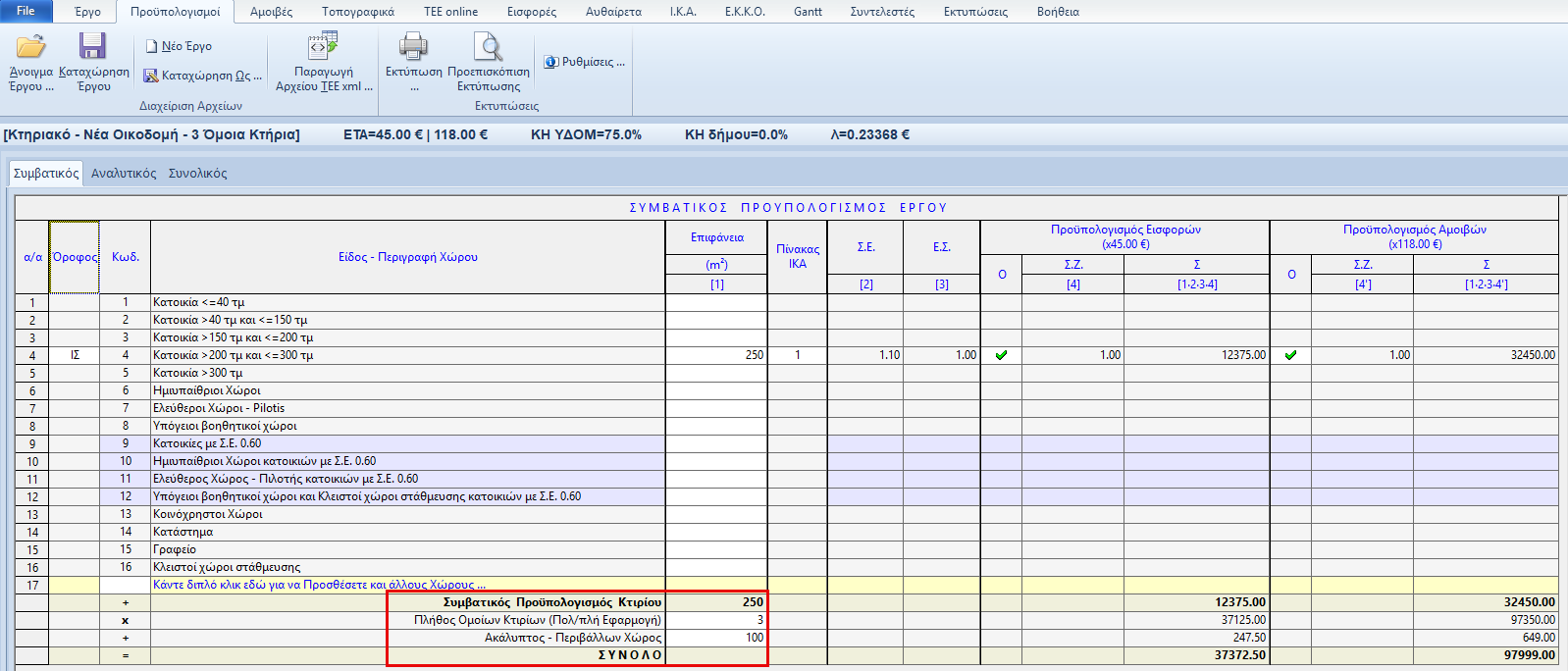Click the Open Project folder icon
Screen dimensions: 1568x671
[x=31, y=47]
